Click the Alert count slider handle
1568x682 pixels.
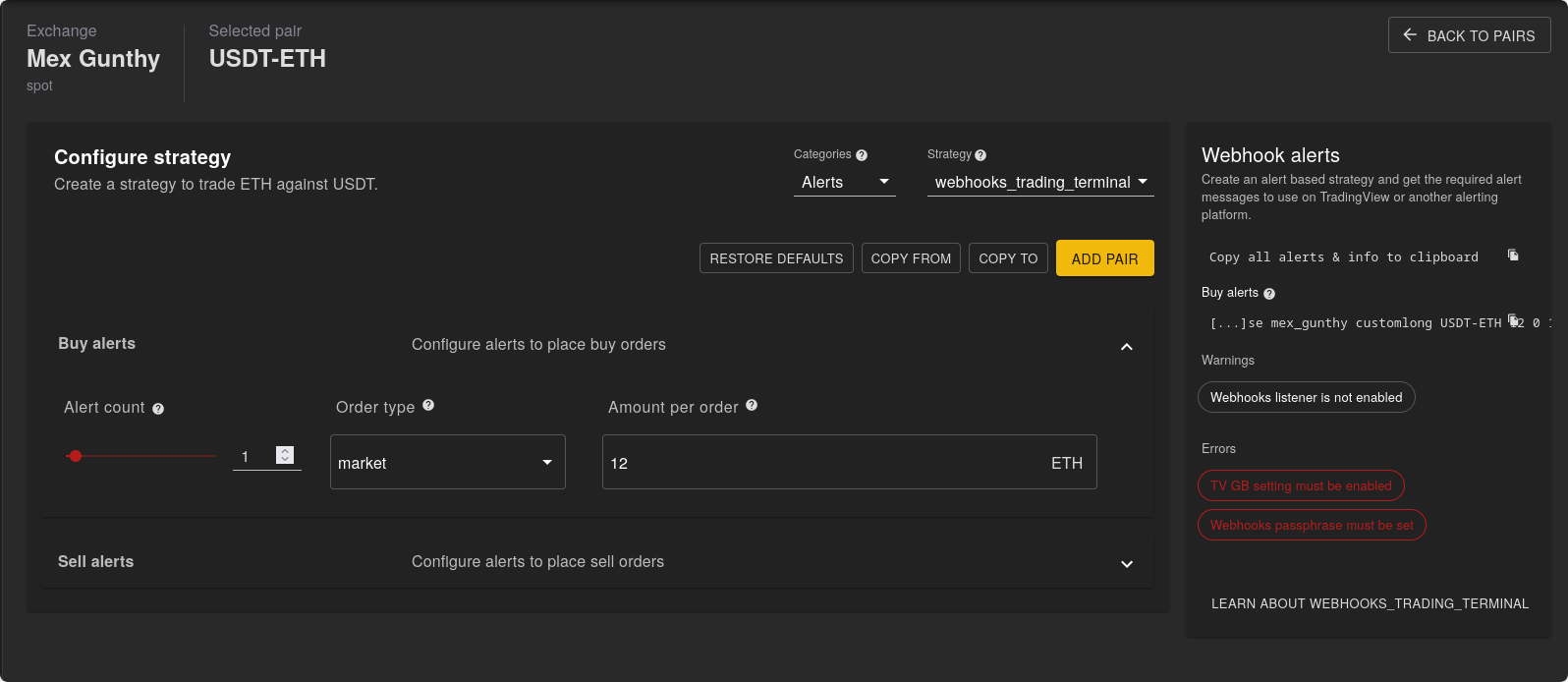click(76, 456)
